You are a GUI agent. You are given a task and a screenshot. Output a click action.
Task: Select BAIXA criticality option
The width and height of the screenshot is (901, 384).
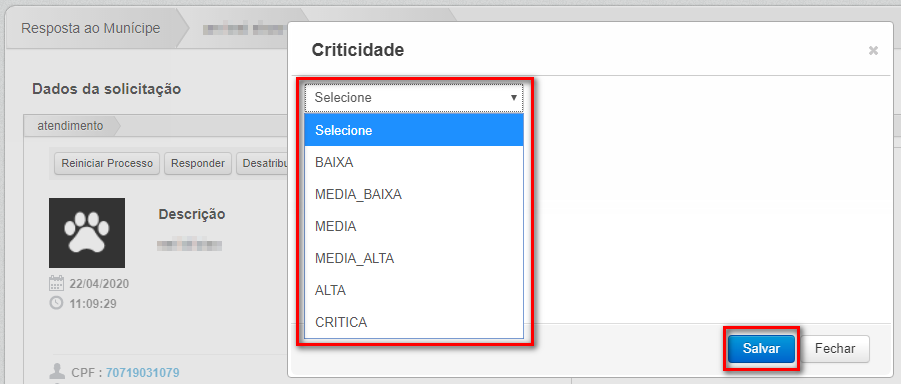click(414, 163)
